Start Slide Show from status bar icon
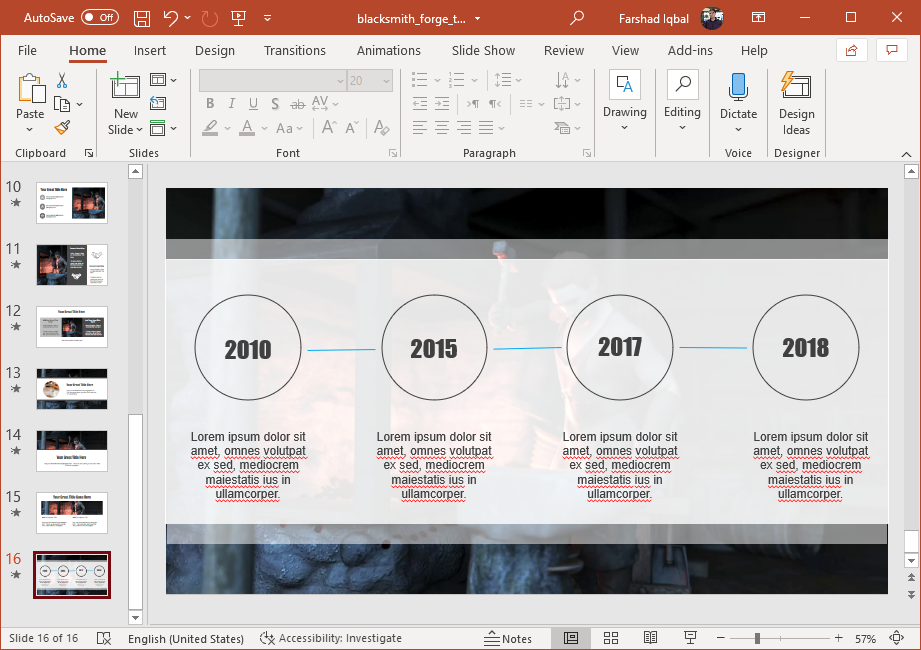The image size is (921, 650). pyautogui.click(x=690, y=638)
